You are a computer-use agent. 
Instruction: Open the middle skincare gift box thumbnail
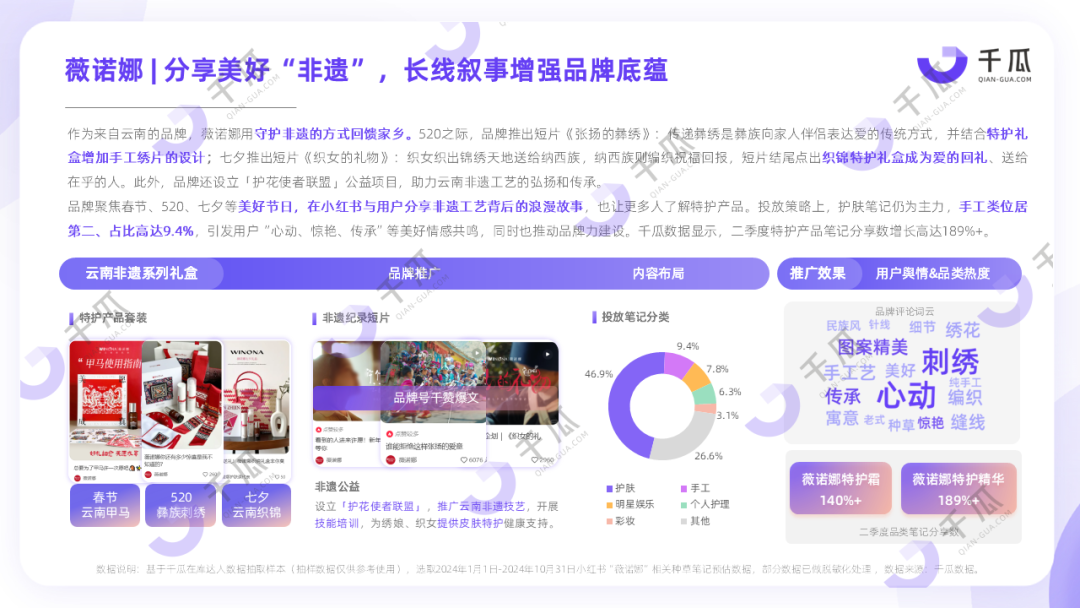[x=183, y=410]
